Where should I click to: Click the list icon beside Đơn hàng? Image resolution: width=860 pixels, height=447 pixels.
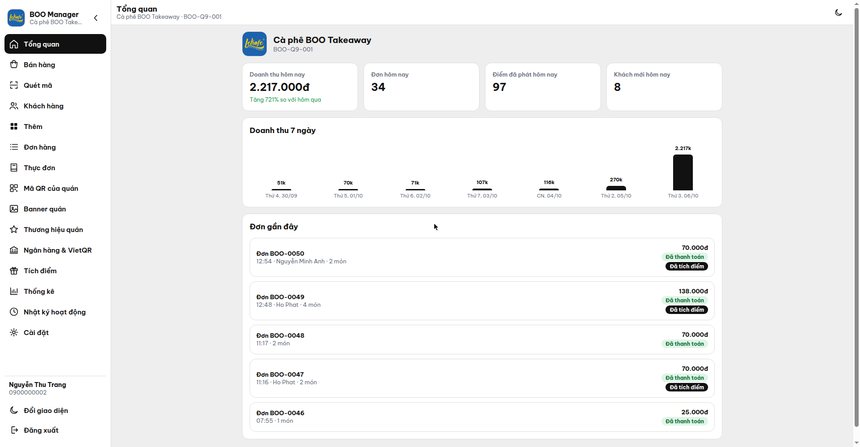14,147
